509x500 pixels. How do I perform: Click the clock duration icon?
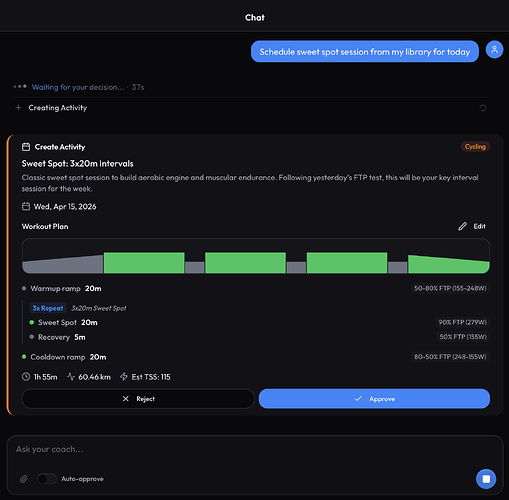tap(26, 377)
